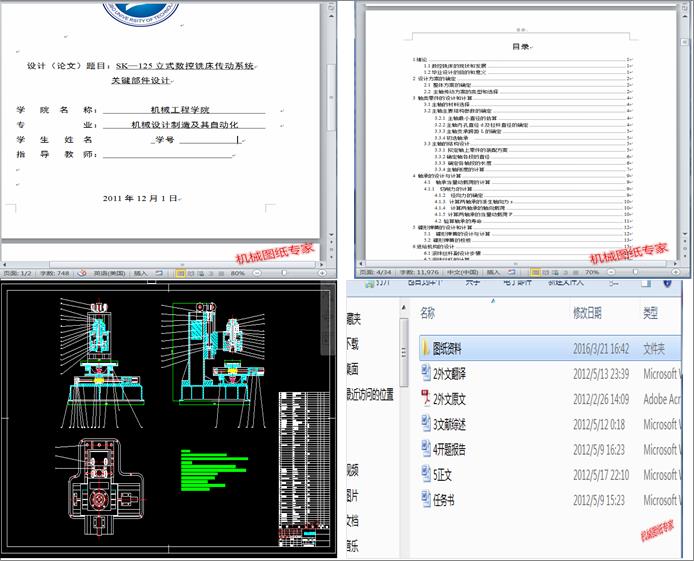Toggle 插入 mode in left Word status bar

click(140, 273)
